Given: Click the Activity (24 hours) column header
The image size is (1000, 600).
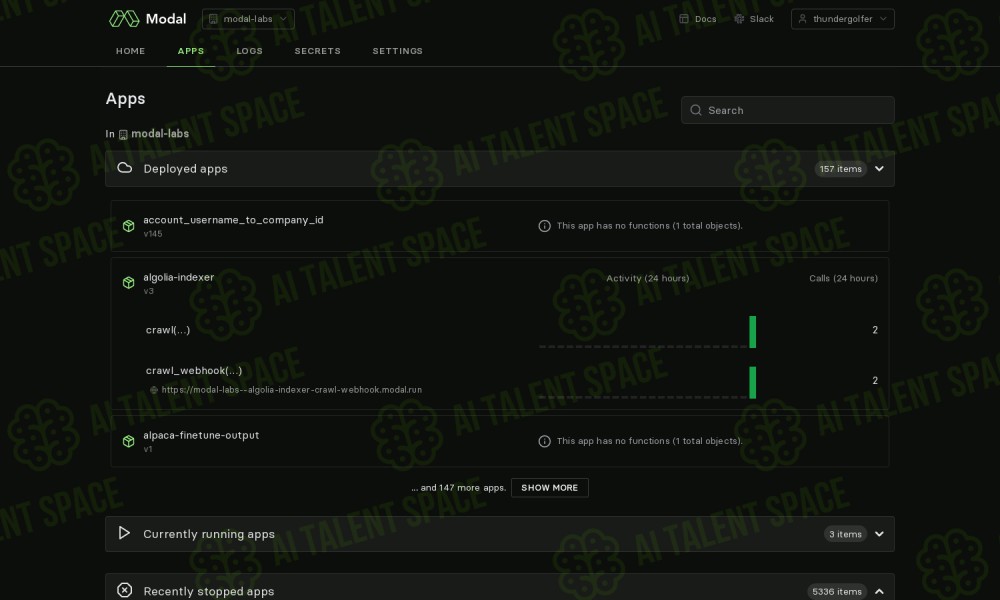Looking at the screenshot, I should 647,279.
